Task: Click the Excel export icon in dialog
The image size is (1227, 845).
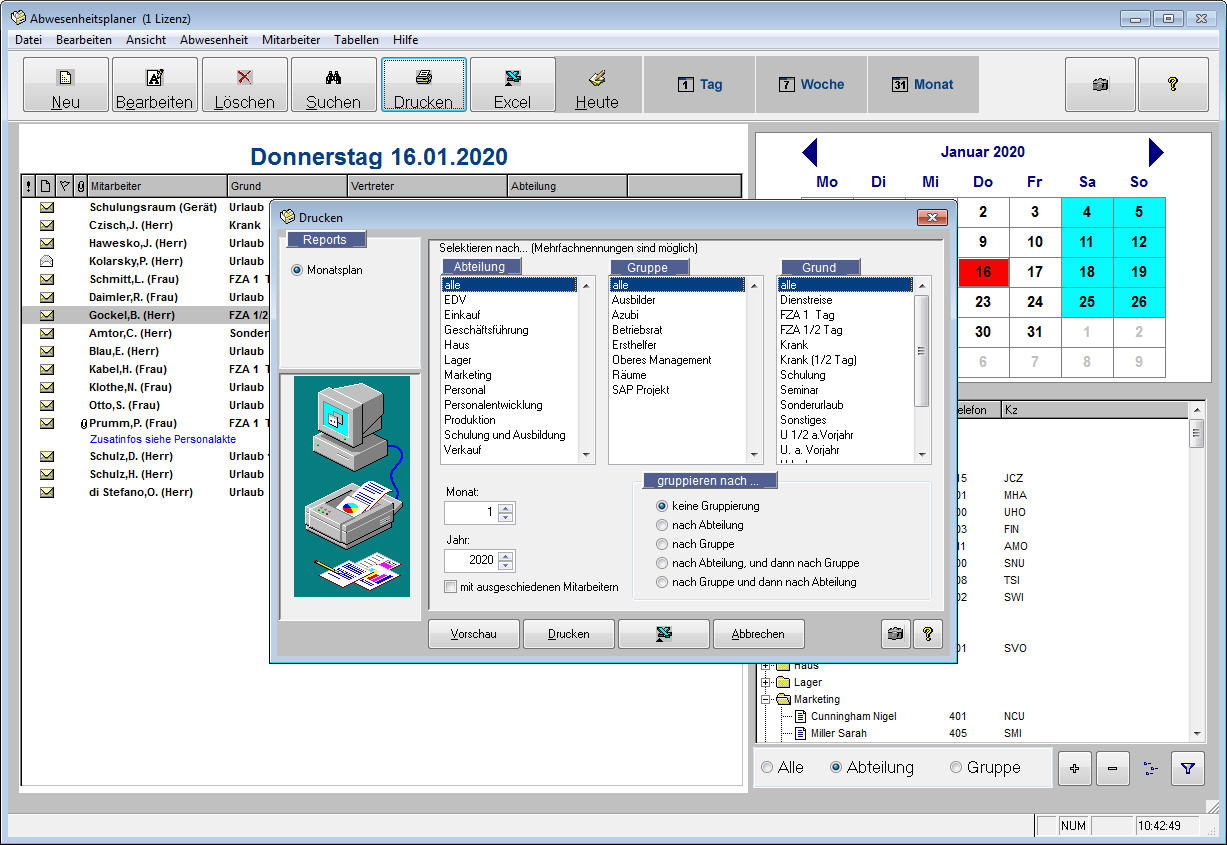Action: click(663, 634)
